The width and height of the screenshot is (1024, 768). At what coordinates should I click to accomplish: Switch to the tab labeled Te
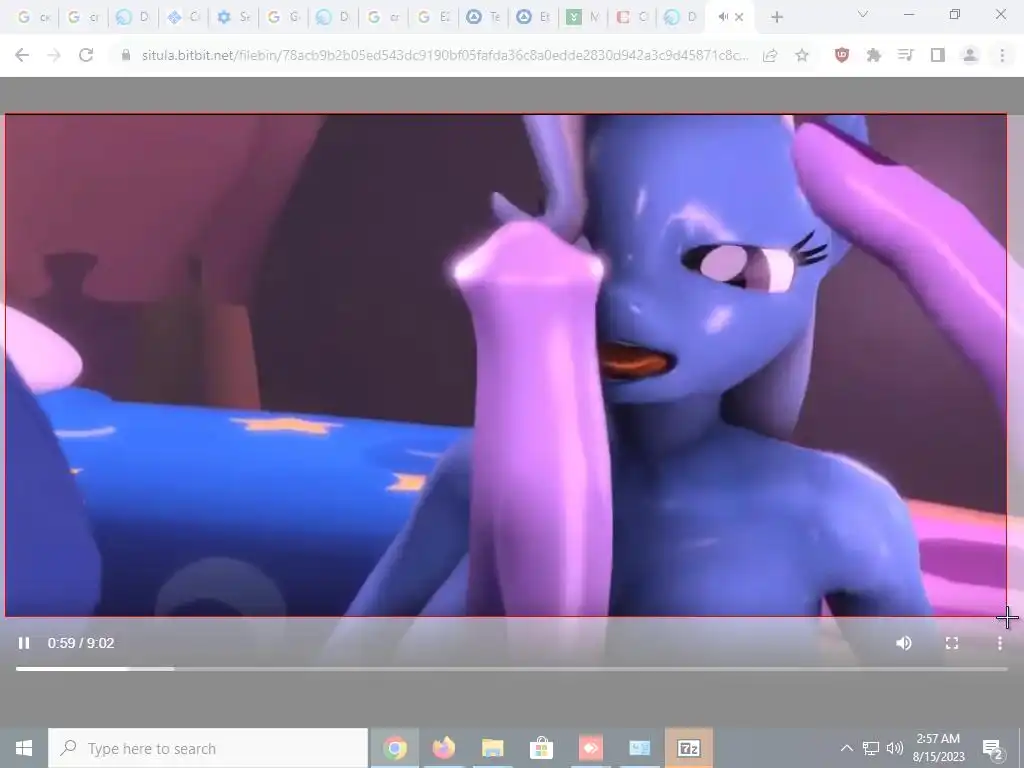(483, 18)
